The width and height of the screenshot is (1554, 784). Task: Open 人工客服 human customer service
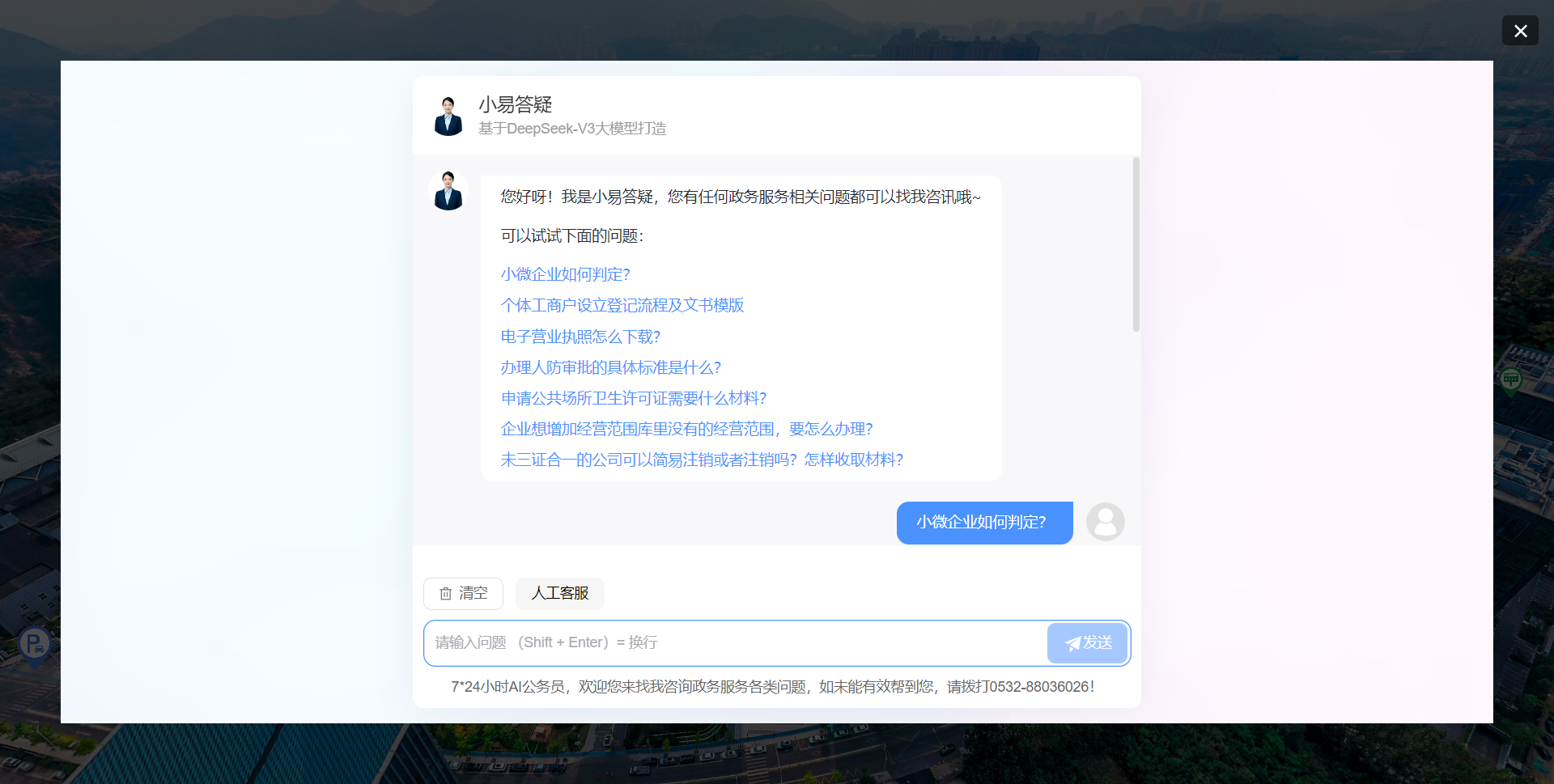click(x=559, y=593)
